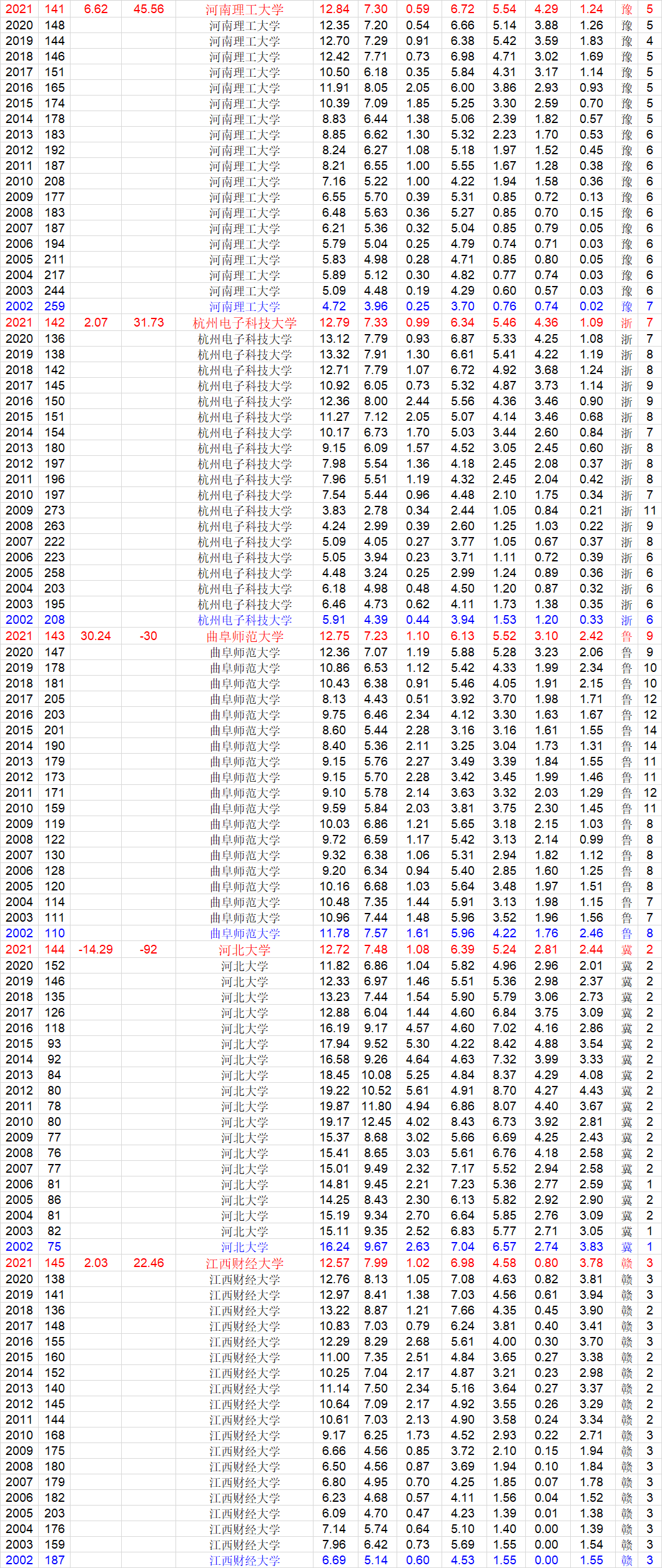The width and height of the screenshot is (662, 1568).
Task: Select the red 曲阜师范大学 name in the 2021 row
Action: point(244,636)
